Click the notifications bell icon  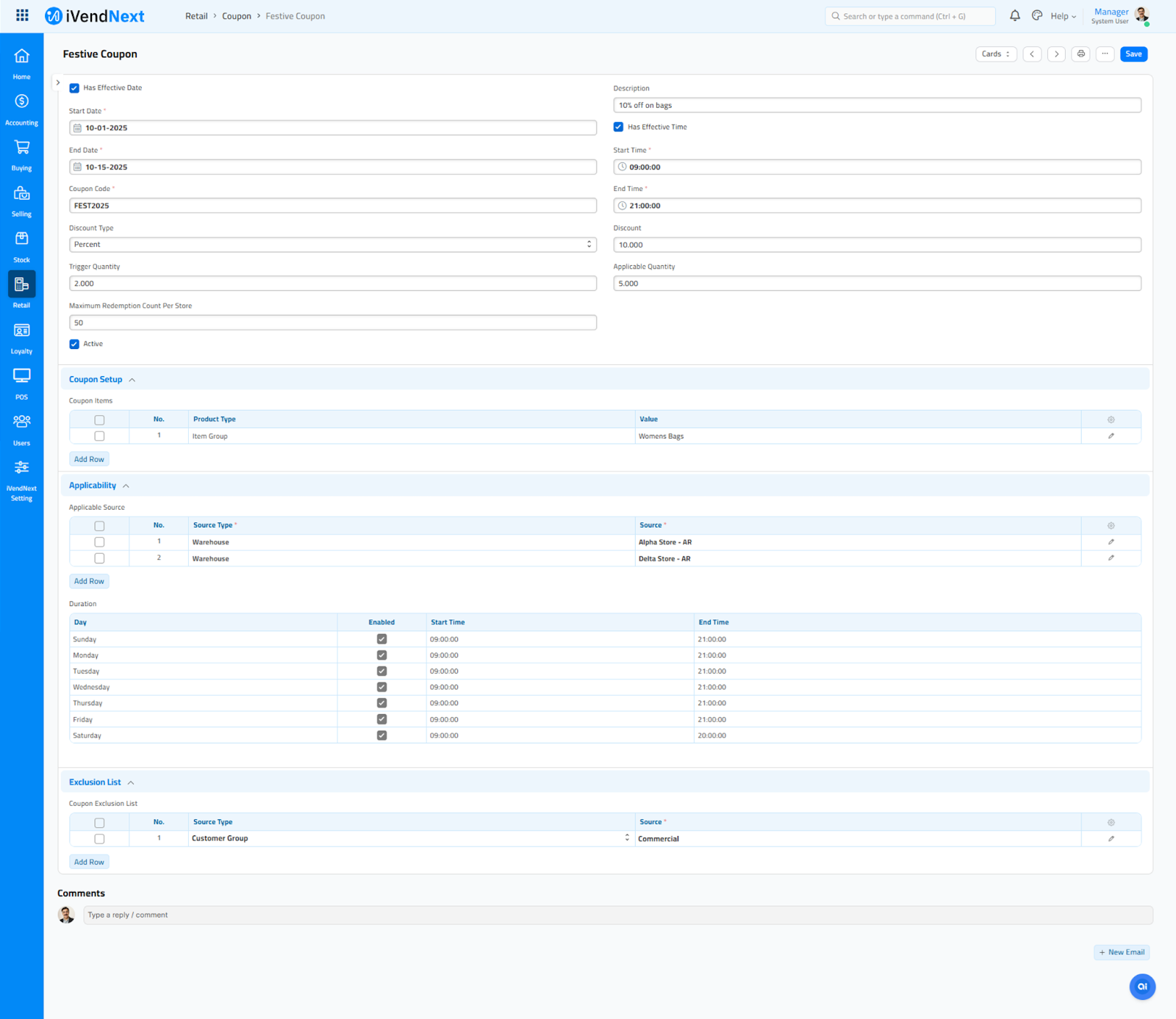1014,15
